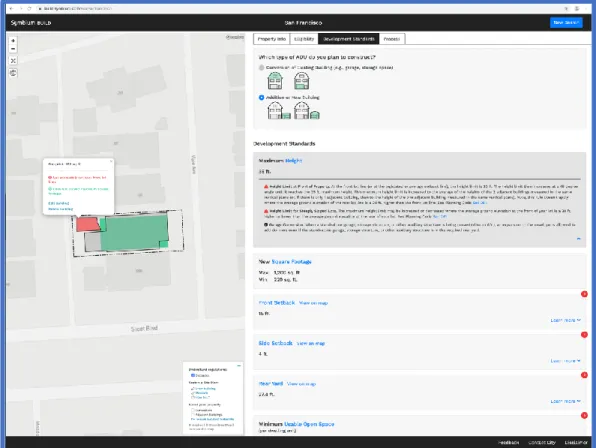Viewport: 596px width, 448px height.
Task: Collapse the Maximum Height details chevron
Action: 579,239
